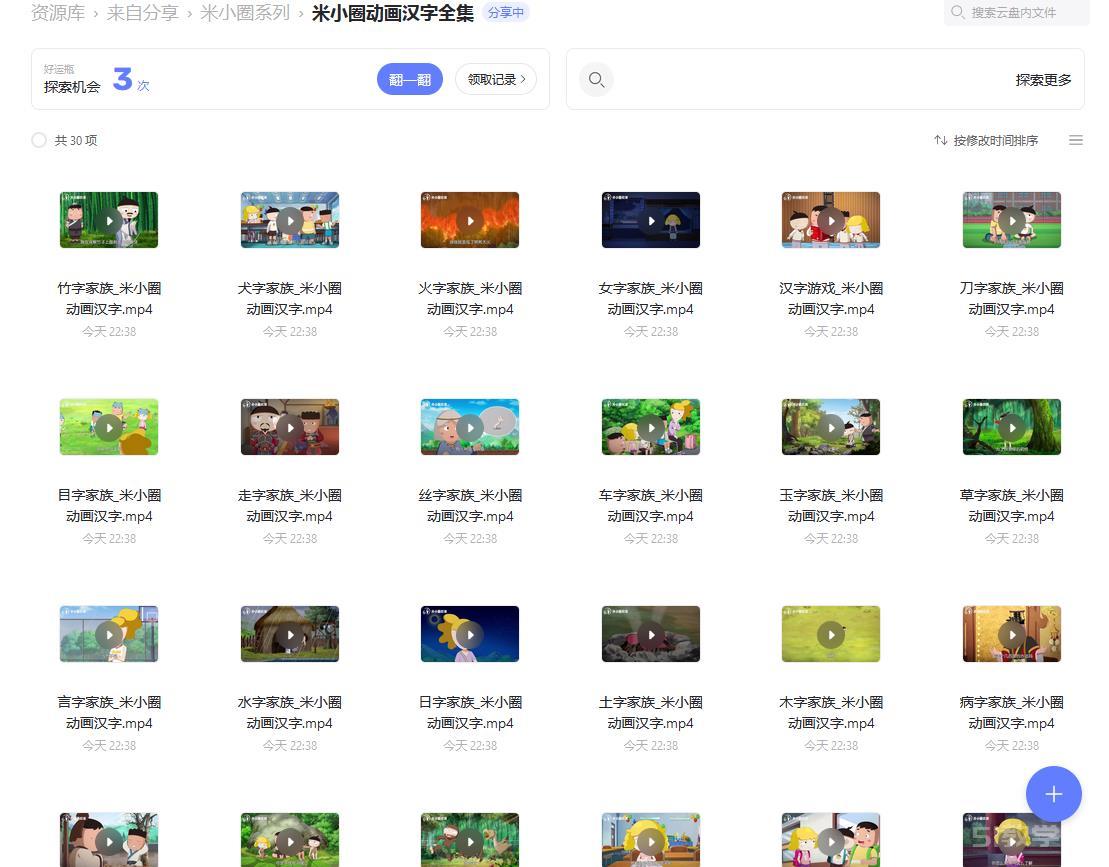
Task: Select file name 病字家族_米小圈动画汉字.mp4
Action: pos(1011,712)
